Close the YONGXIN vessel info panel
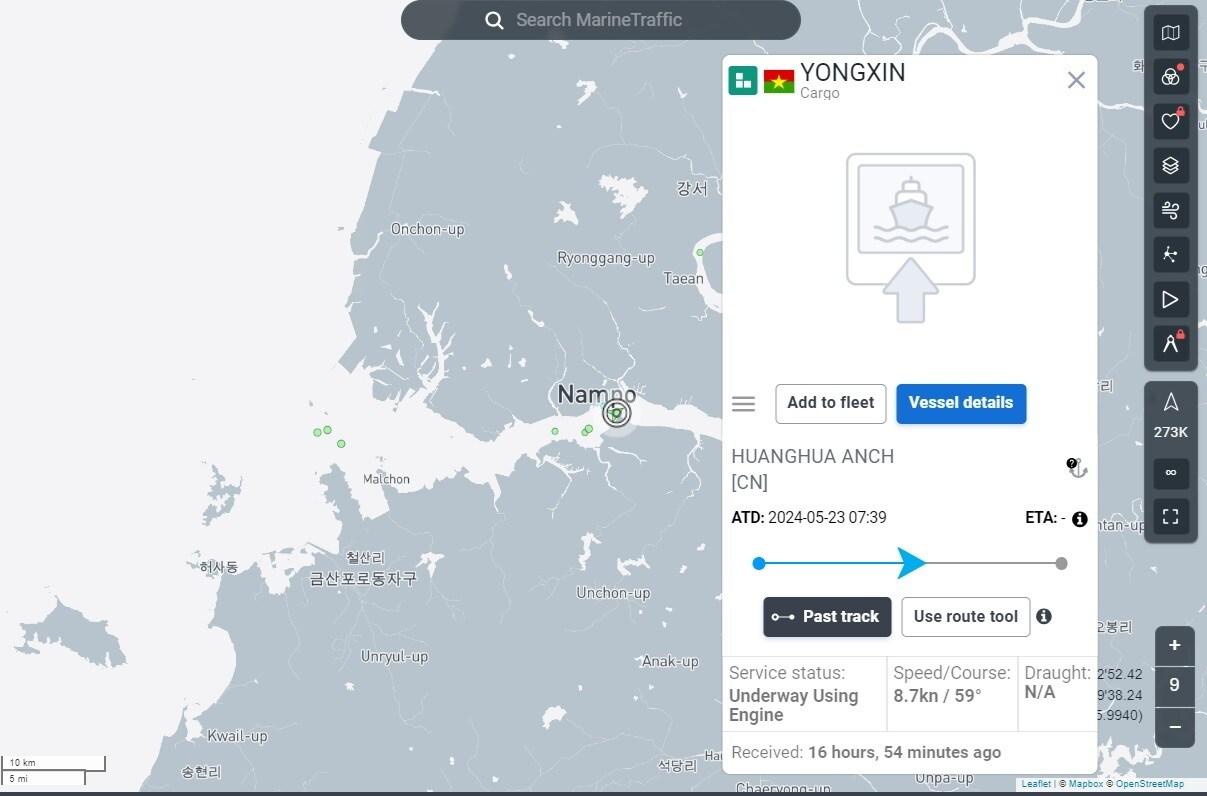Screen dimensions: 1207x796 click(1076, 80)
